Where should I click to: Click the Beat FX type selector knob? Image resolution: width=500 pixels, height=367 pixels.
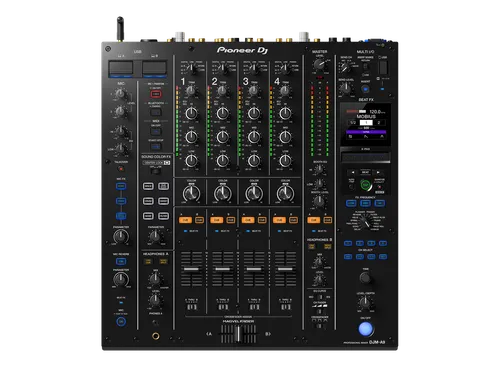366,222
